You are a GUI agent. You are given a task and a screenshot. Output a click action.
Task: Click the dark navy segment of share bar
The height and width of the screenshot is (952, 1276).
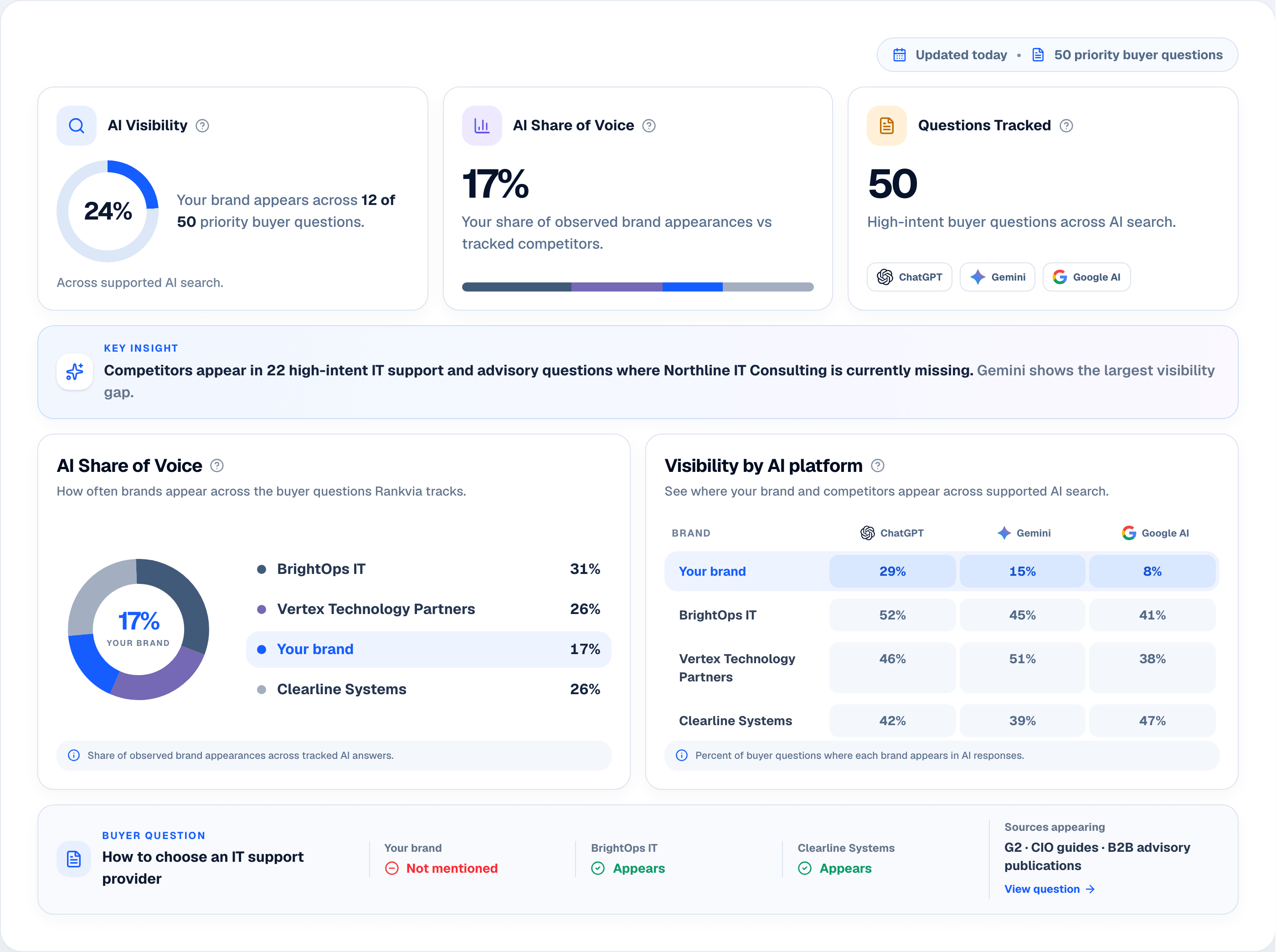click(x=517, y=287)
